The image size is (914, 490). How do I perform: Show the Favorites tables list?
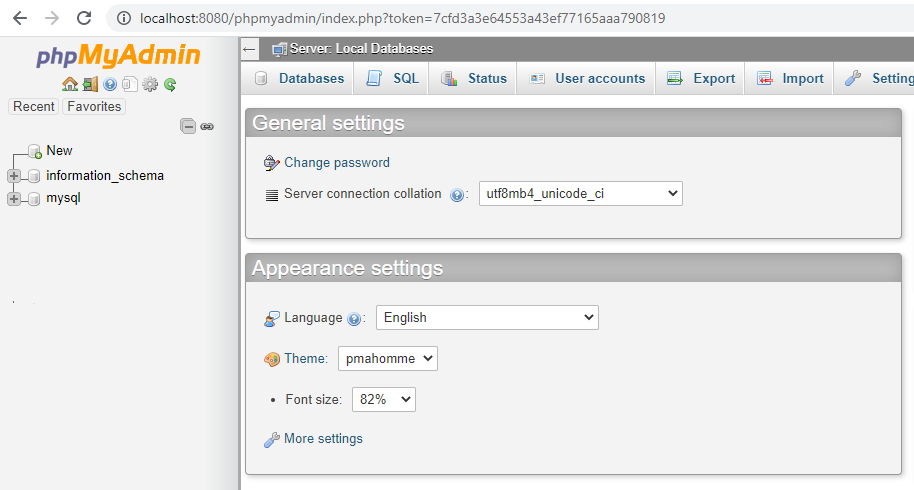pyautogui.click(x=94, y=107)
